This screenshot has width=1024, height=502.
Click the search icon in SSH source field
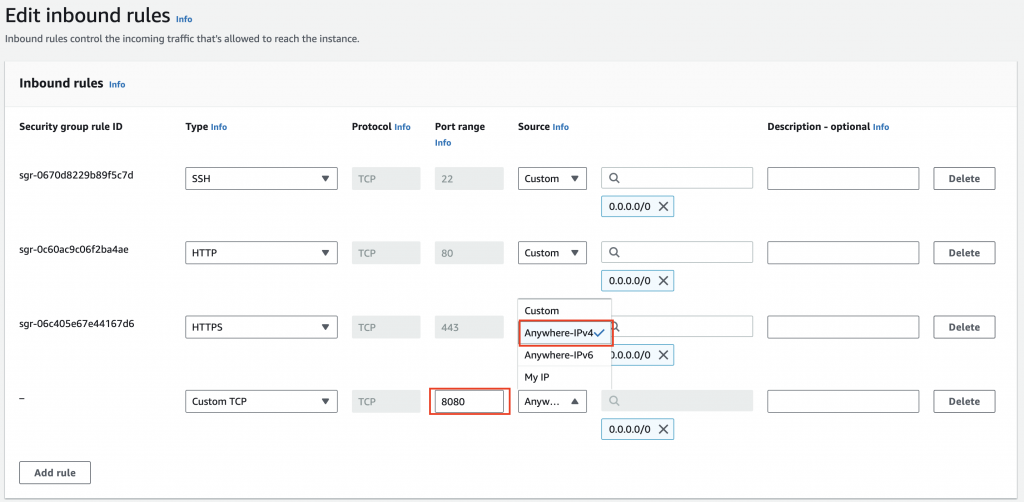click(x=615, y=179)
